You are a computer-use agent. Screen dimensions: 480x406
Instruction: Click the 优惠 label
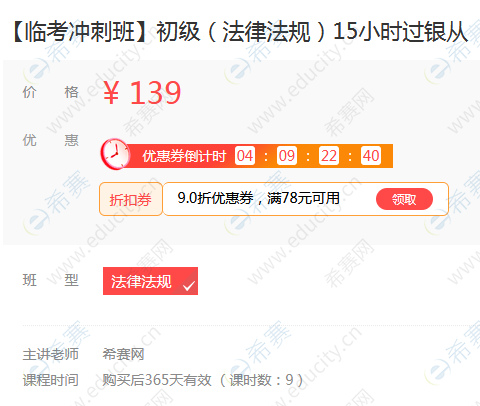pyautogui.click(x=51, y=140)
